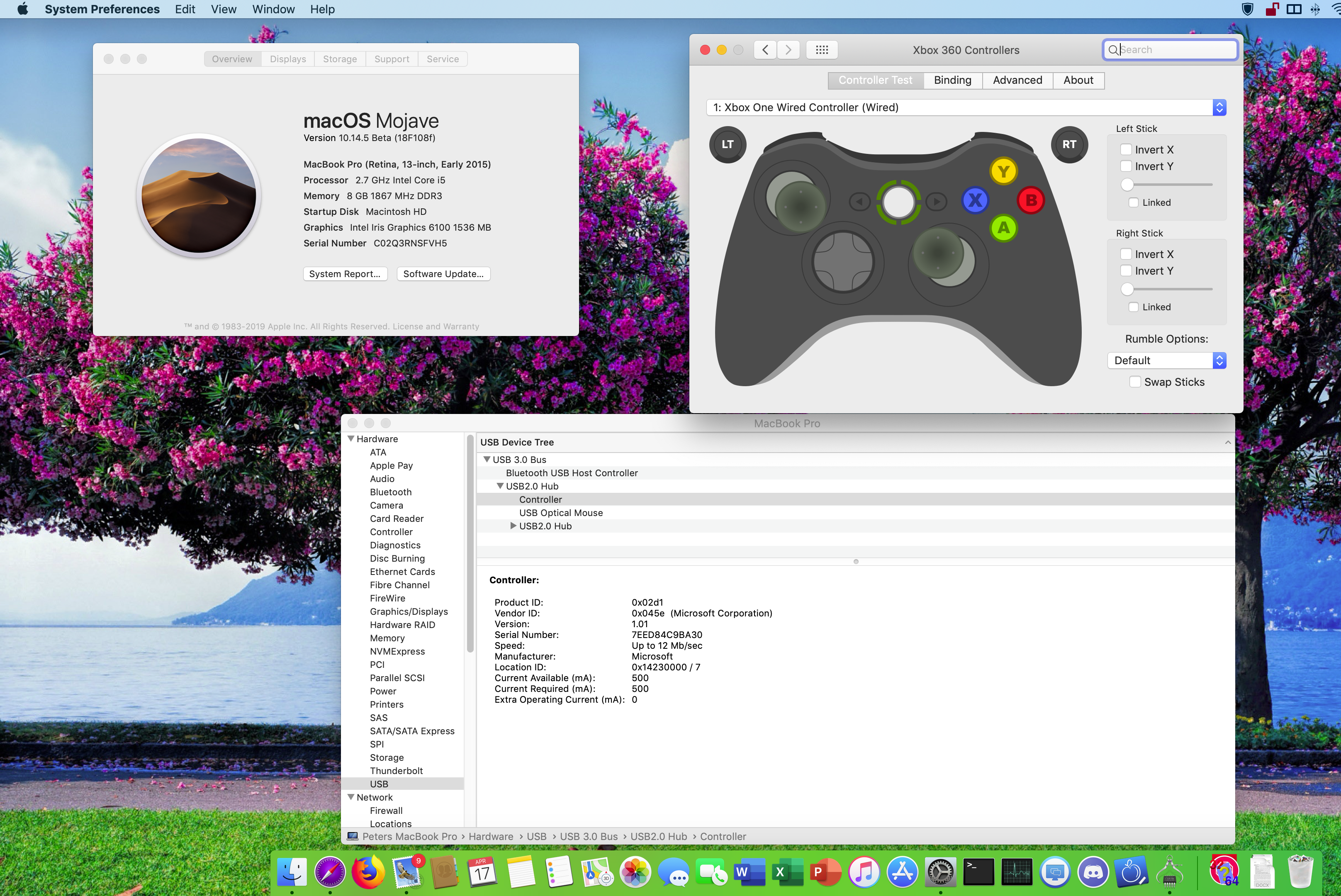Enable Right Stick Invert X

(1126, 254)
